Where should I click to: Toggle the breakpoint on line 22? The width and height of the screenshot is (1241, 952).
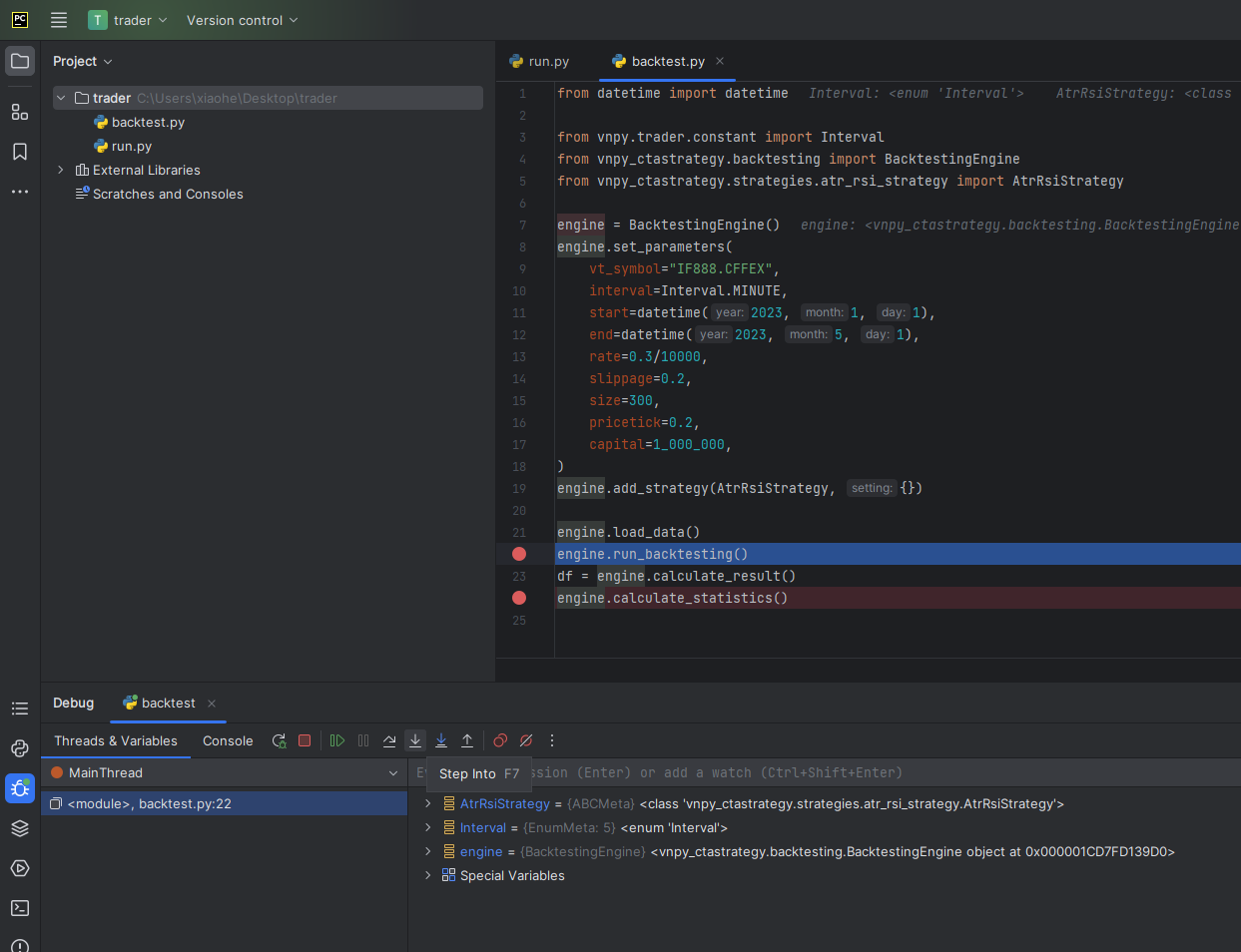coord(519,554)
